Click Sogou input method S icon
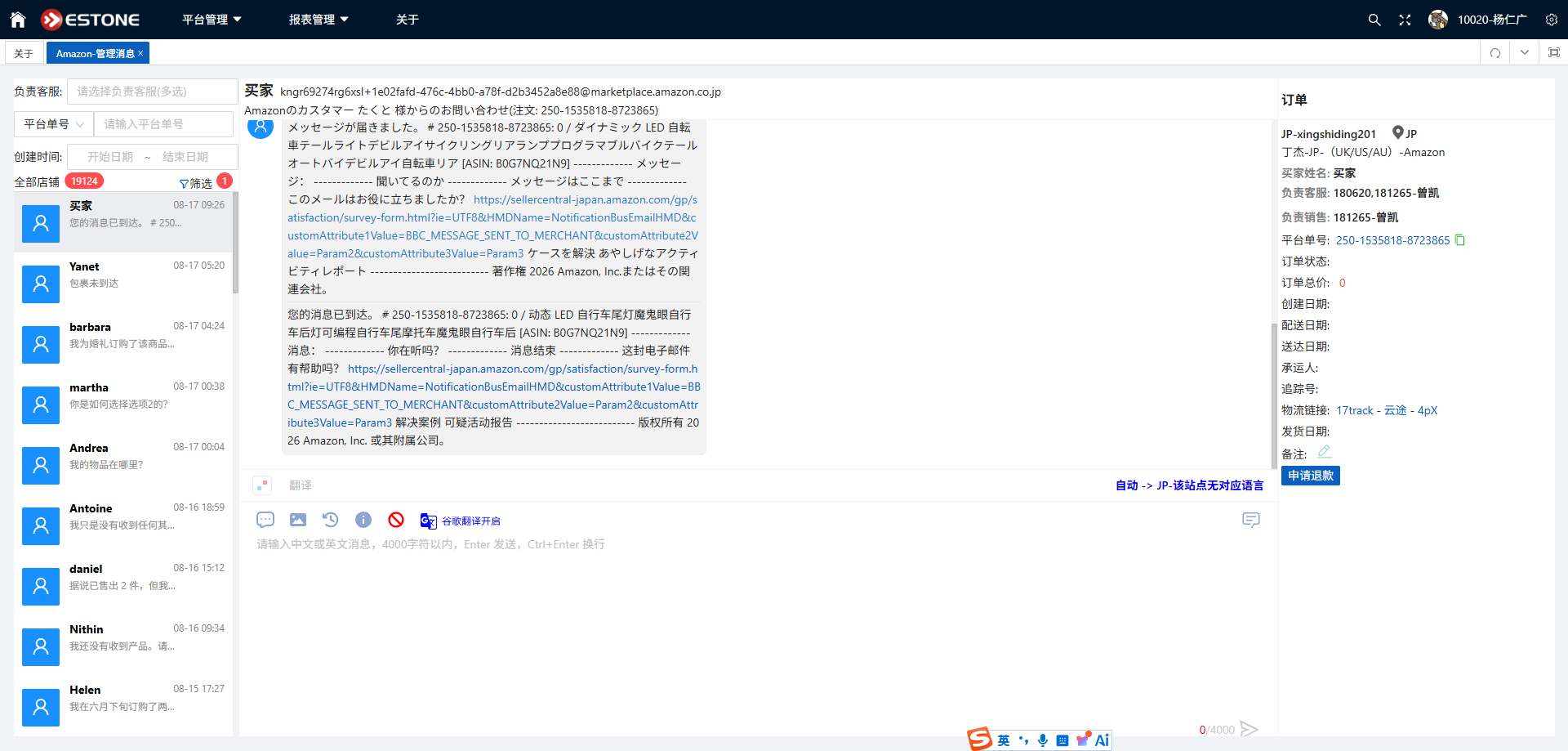 coord(980,739)
